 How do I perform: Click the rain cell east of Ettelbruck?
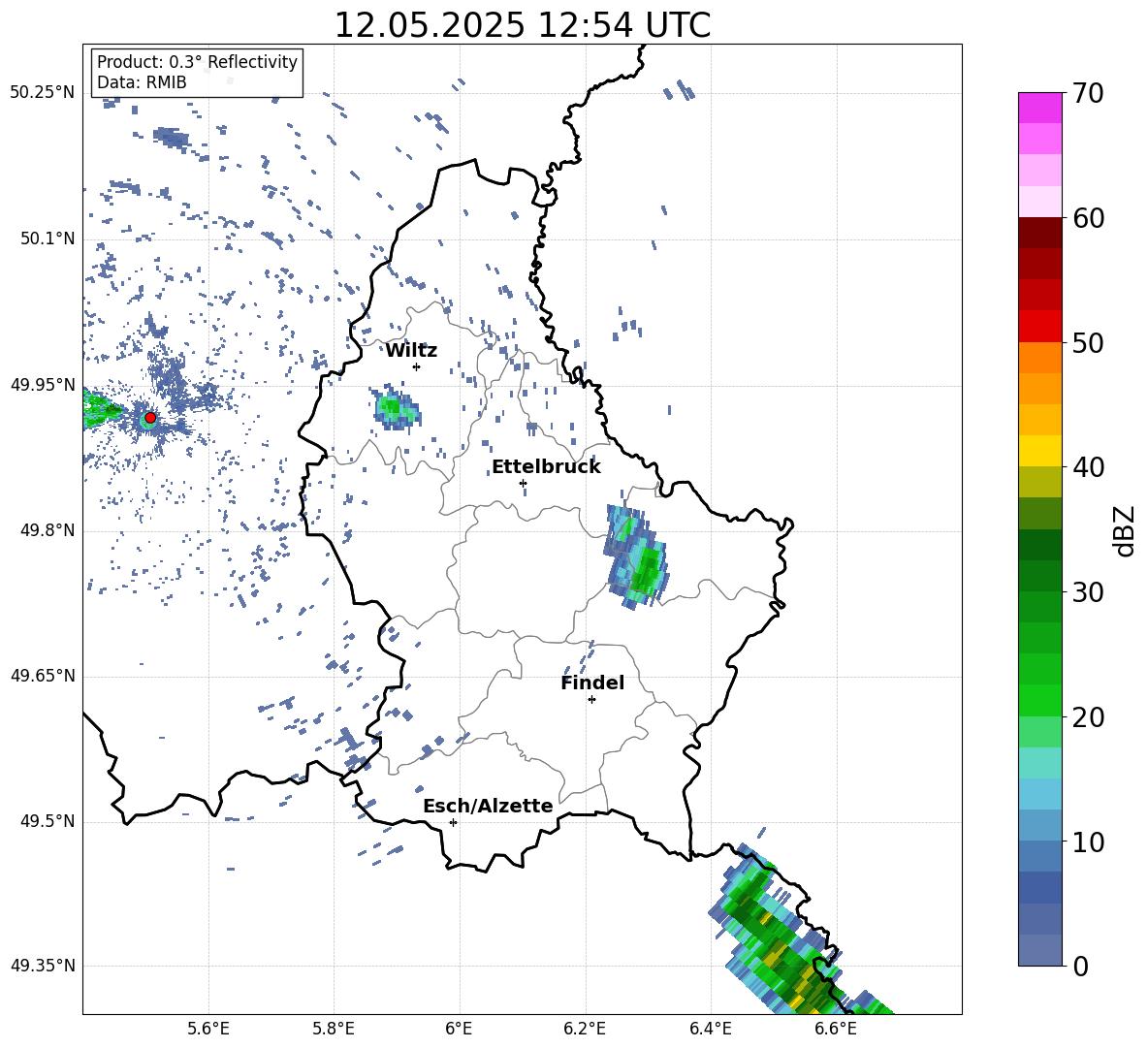tap(635, 557)
